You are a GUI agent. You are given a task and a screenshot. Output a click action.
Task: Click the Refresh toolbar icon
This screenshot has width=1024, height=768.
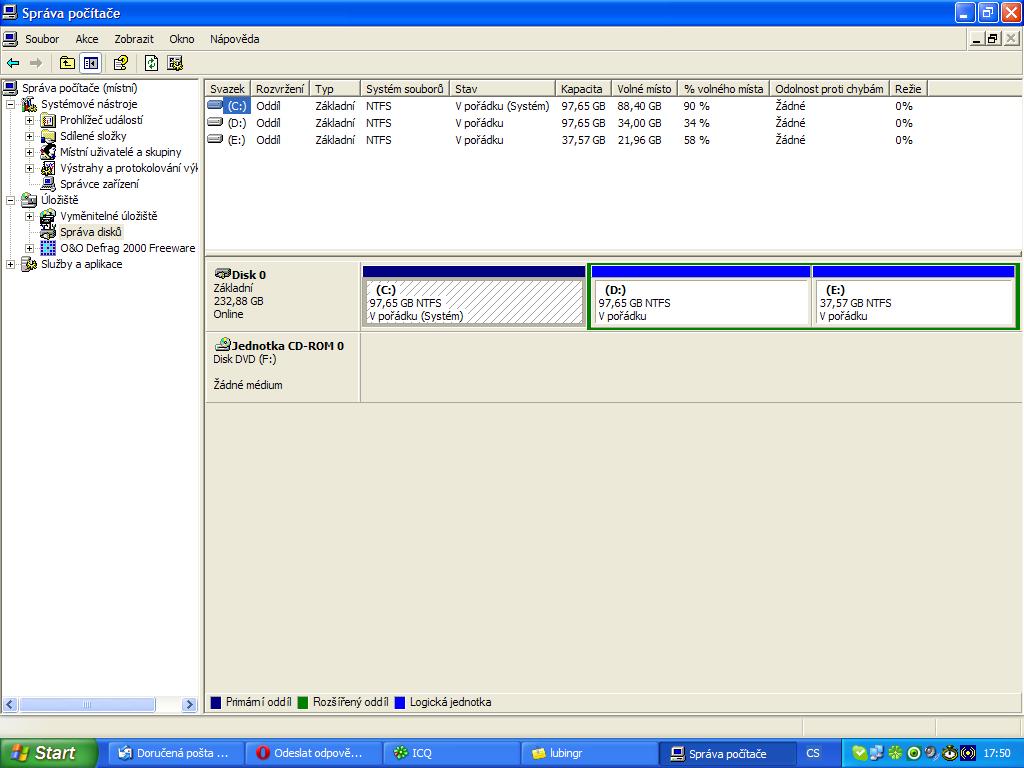point(151,63)
